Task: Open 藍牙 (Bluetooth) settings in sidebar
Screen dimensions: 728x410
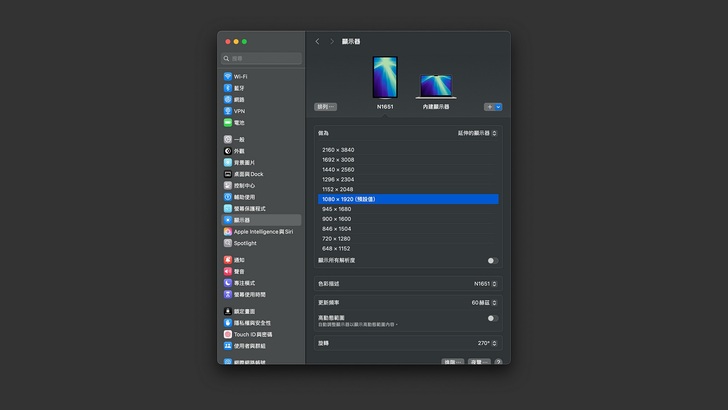Action: 240,88
